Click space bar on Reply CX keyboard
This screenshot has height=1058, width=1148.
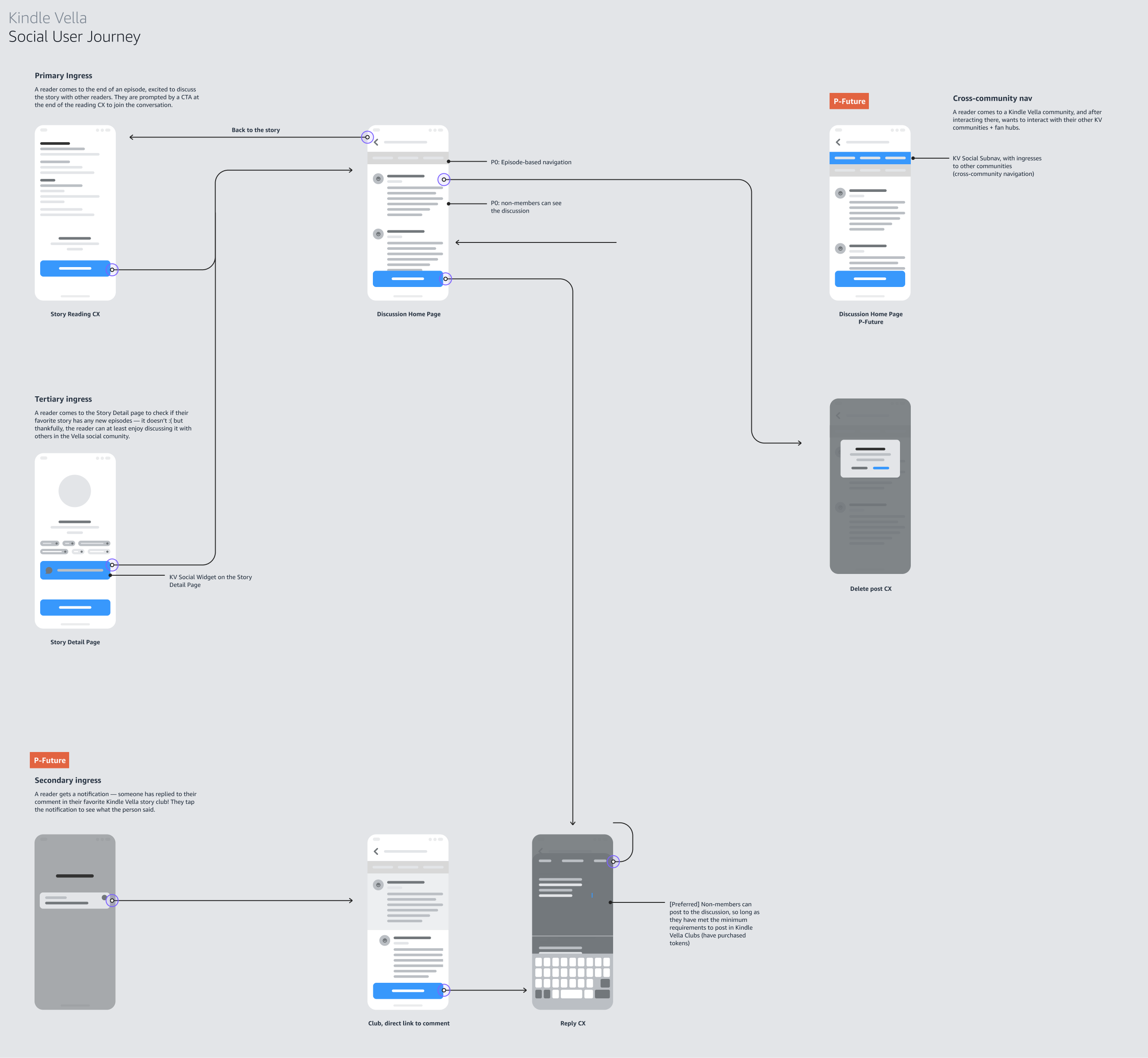pyautogui.click(x=572, y=994)
